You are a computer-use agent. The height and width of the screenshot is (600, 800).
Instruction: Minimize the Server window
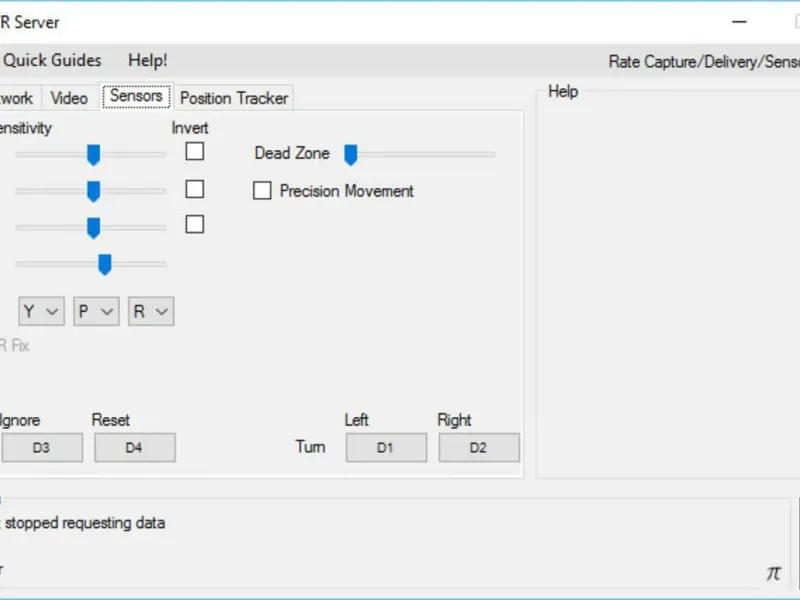tap(739, 21)
